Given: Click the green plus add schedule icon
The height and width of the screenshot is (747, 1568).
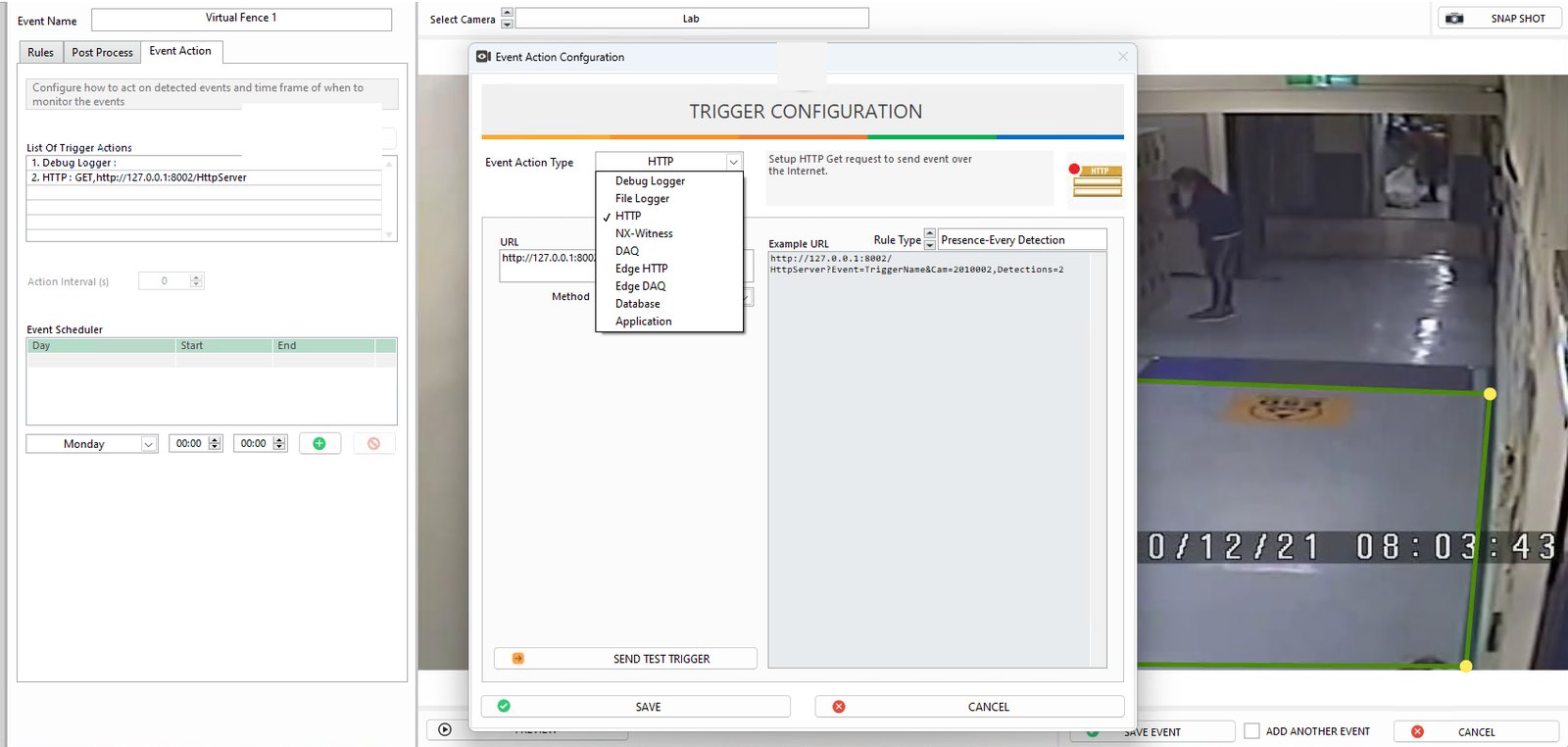Looking at the screenshot, I should tap(319, 444).
